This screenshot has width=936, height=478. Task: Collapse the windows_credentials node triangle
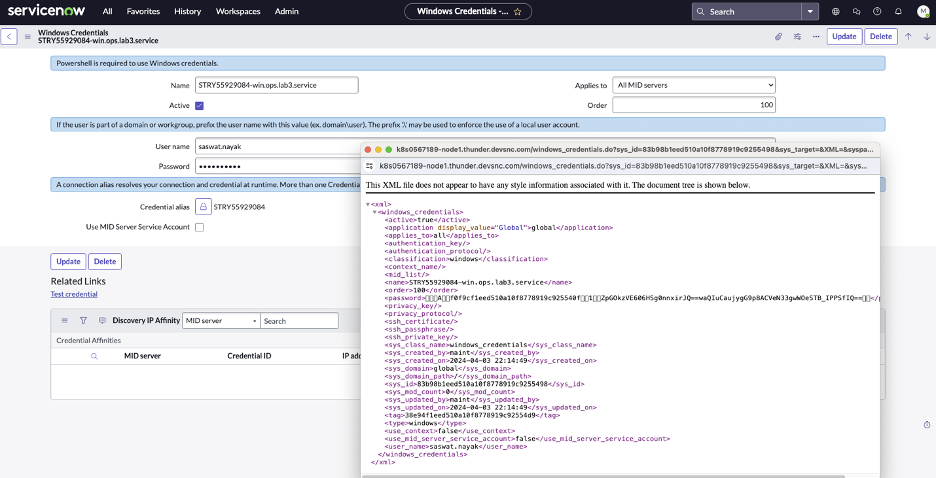pyautogui.click(x=374, y=212)
